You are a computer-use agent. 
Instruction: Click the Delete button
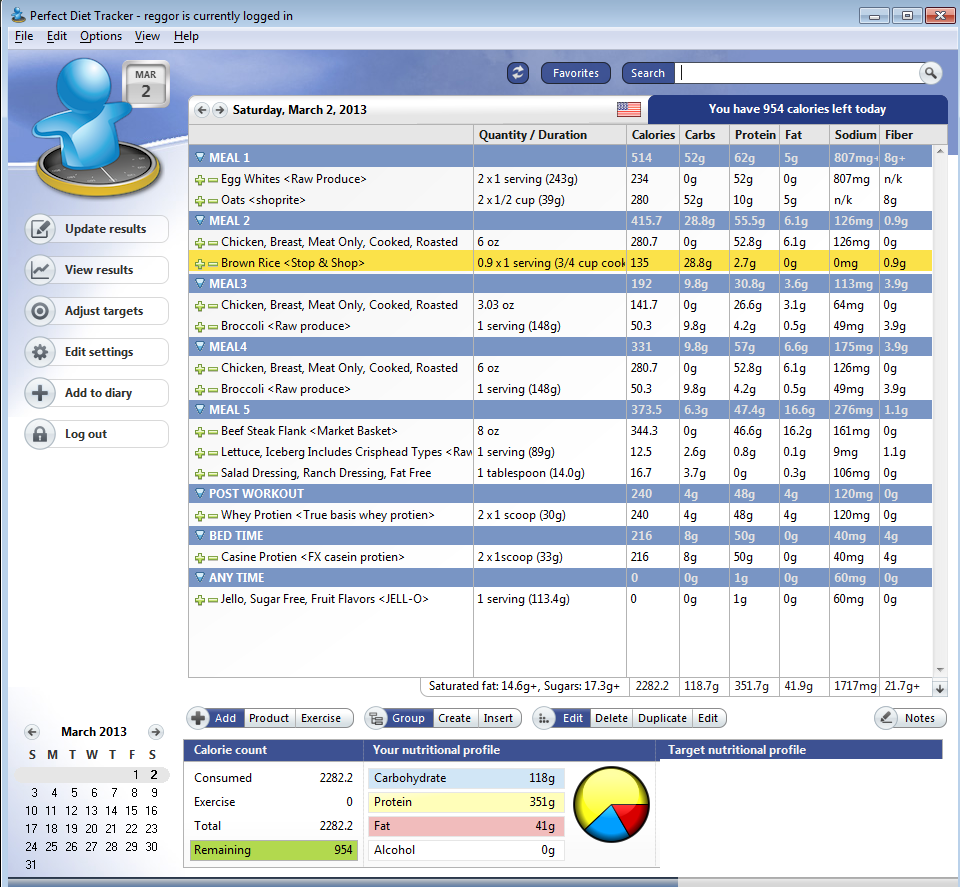click(612, 718)
